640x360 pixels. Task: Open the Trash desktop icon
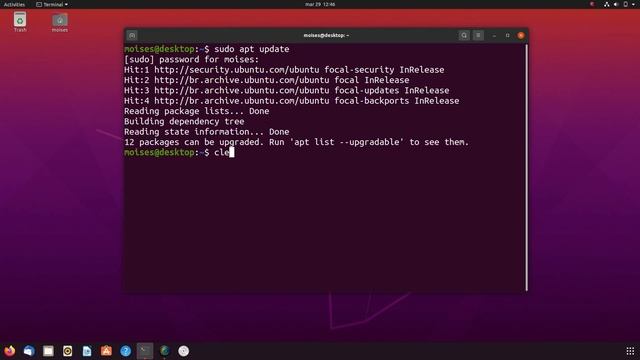pos(20,22)
